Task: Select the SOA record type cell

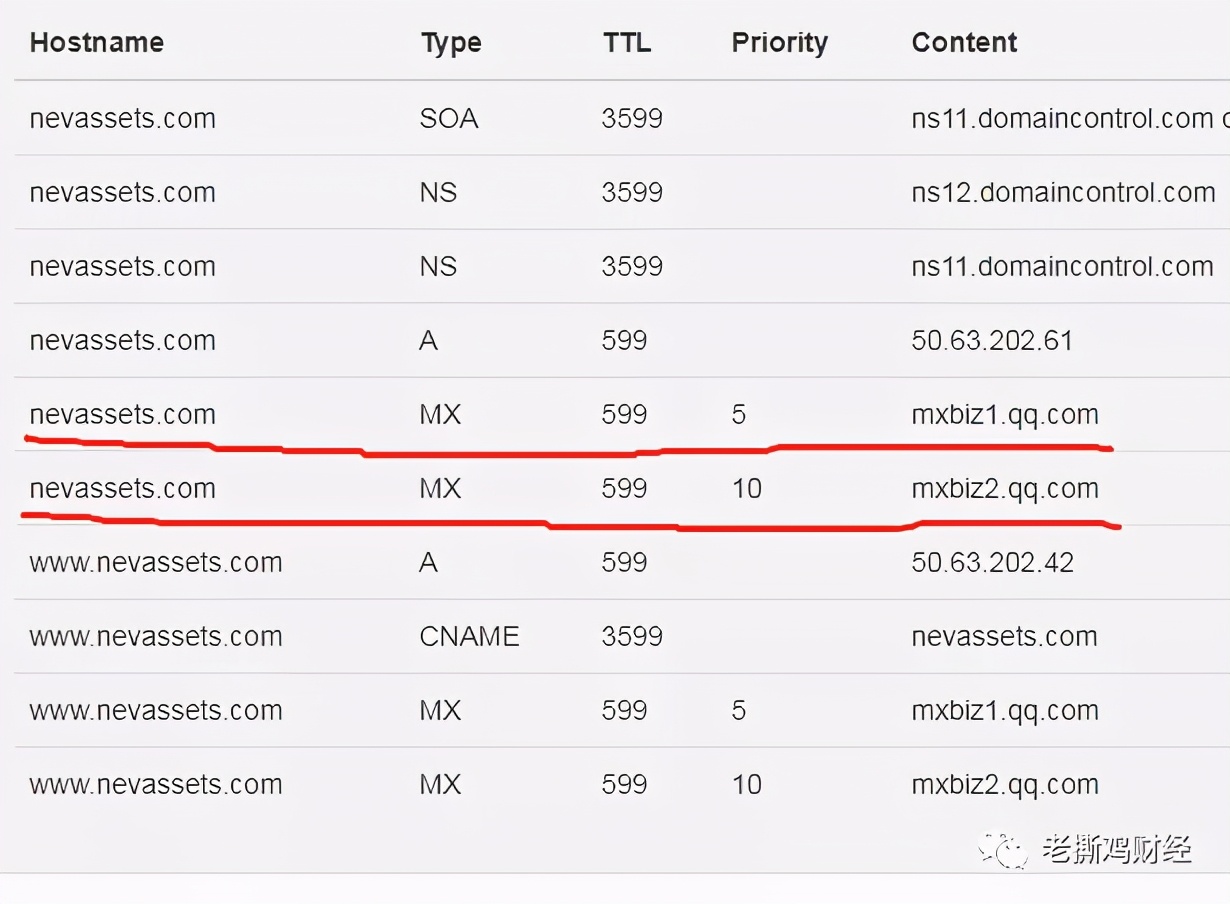Action: [x=449, y=118]
